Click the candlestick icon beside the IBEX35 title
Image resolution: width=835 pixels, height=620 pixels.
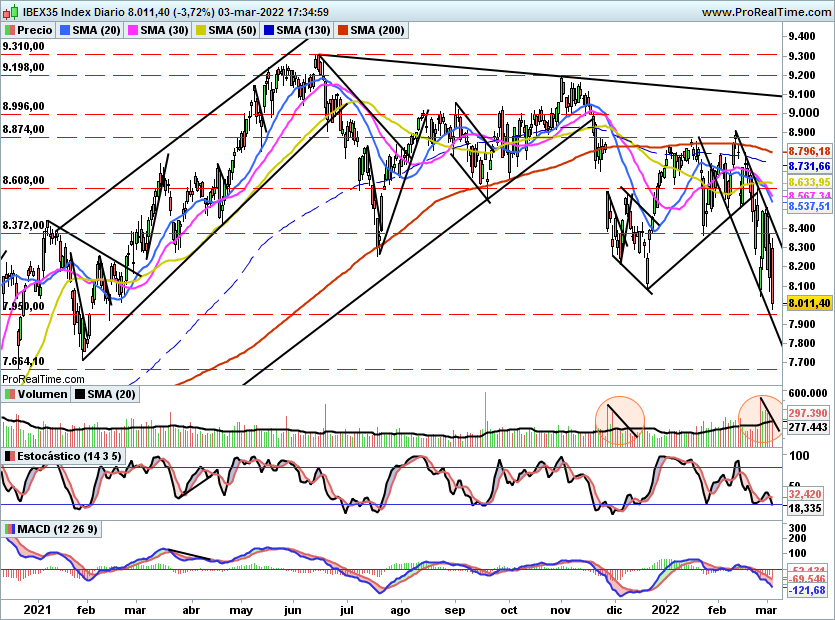(12, 11)
